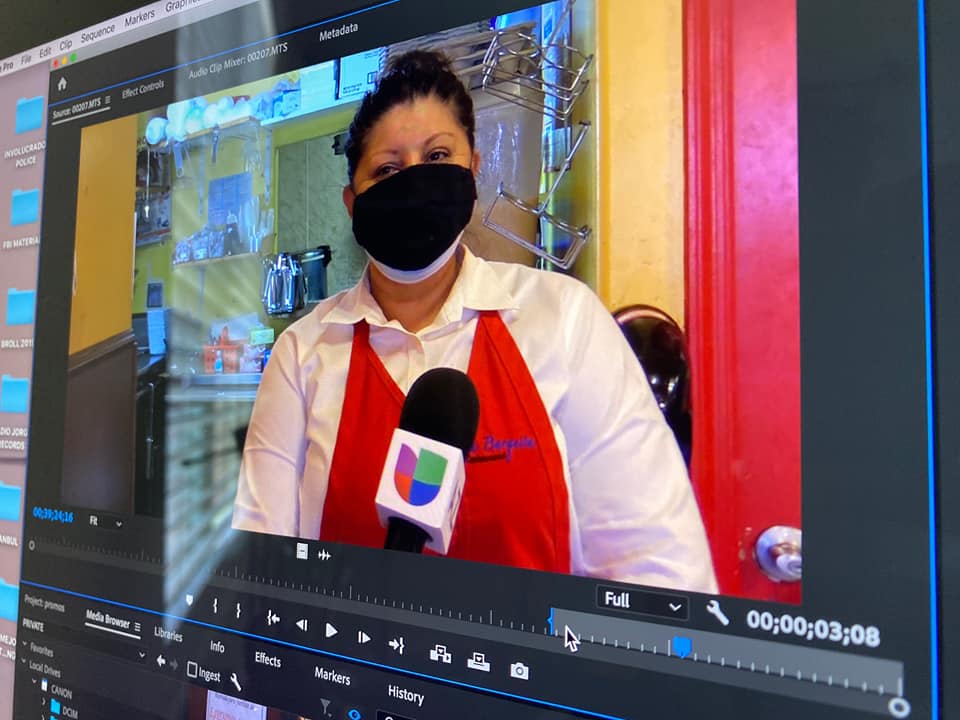Click the Go to Out point icon

(396, 645)
